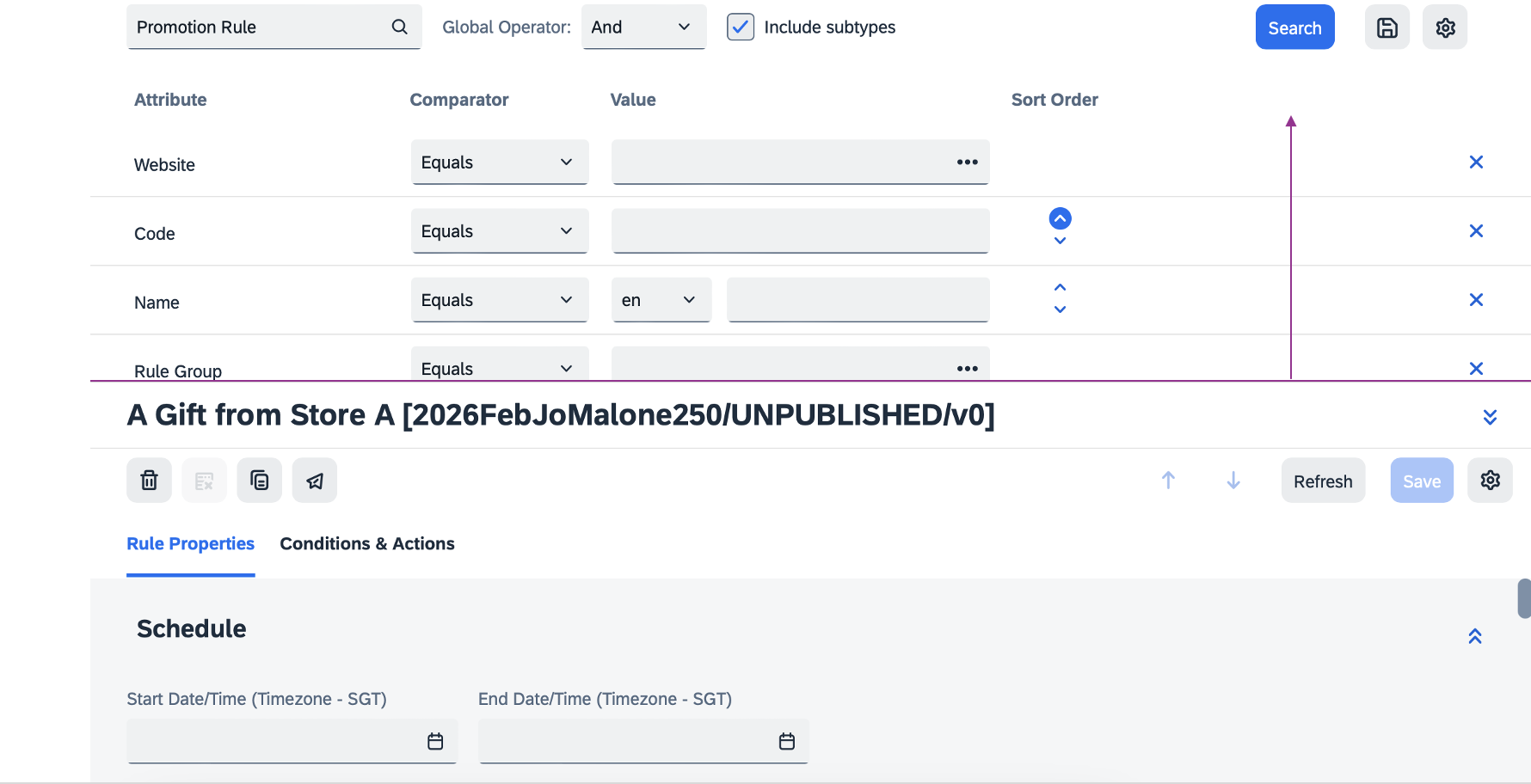
Task: Click the publish rule paper-plane icon
Action: click(315, 481)
